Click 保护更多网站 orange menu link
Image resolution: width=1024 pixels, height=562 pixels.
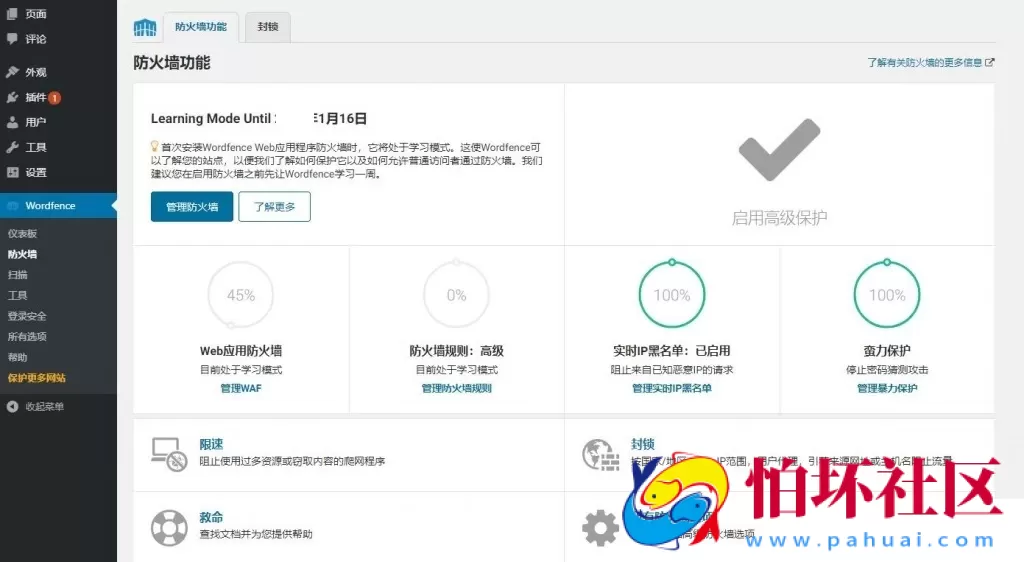(x=37, y=378)
